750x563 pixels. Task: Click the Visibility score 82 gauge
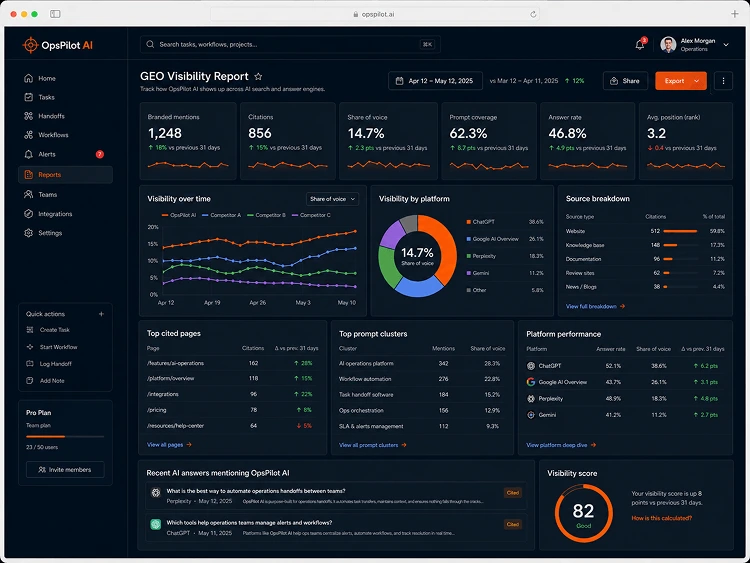coord(584,513)
